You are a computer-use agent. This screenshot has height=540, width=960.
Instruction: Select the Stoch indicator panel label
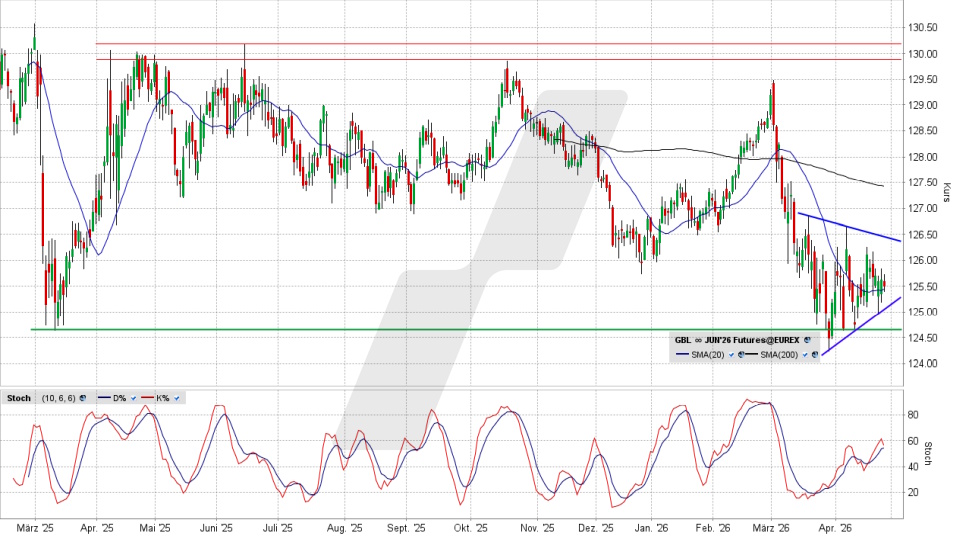click(19, 398)
